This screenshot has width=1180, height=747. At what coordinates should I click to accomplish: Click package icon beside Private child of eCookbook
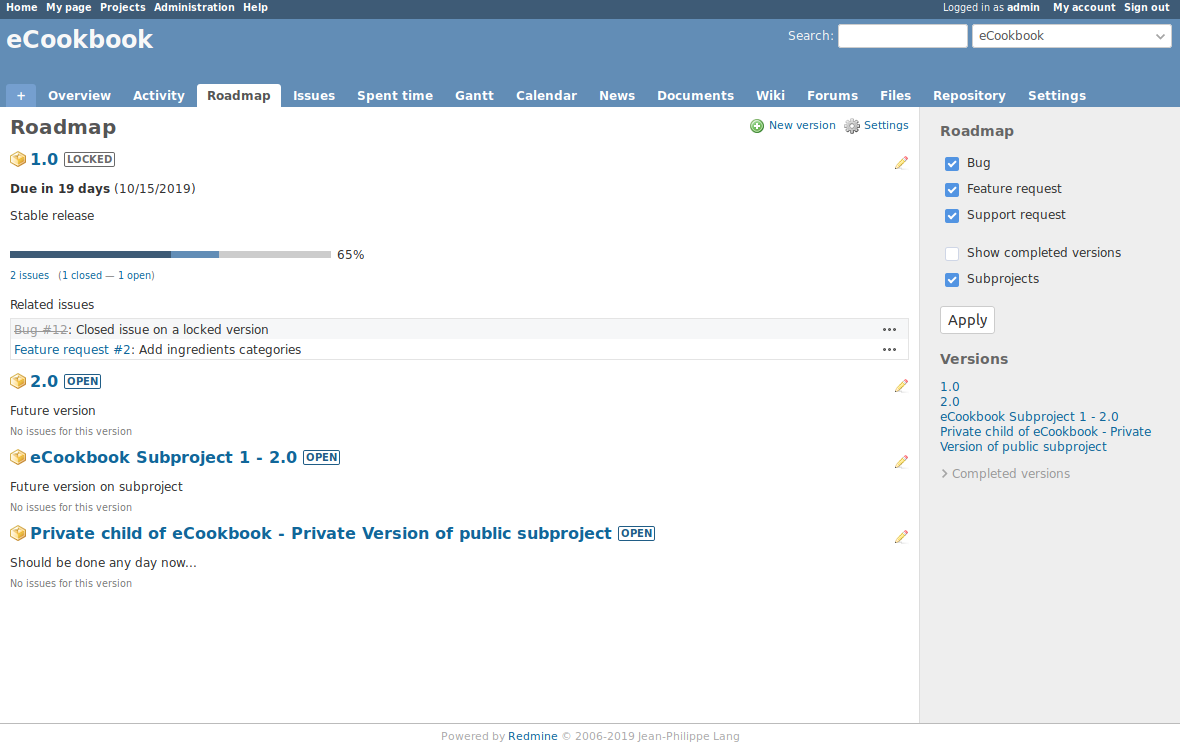pyautogui.click(x=18, y=533)
